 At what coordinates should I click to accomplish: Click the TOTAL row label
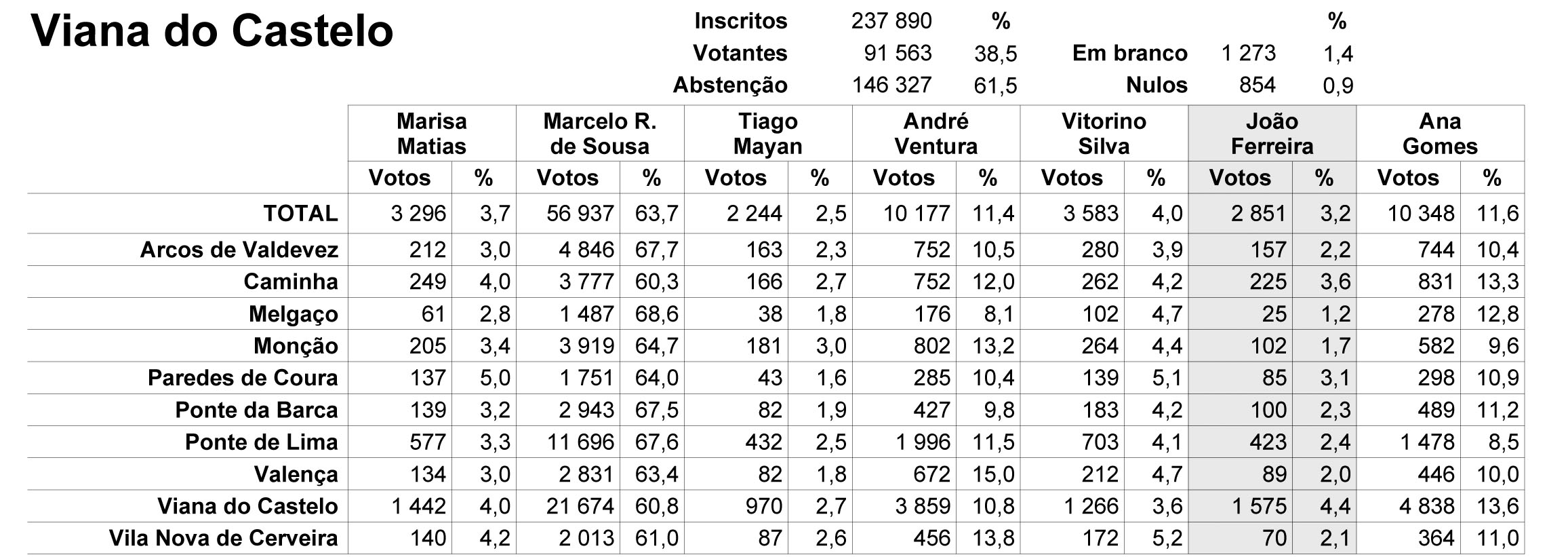click(300, 213)
